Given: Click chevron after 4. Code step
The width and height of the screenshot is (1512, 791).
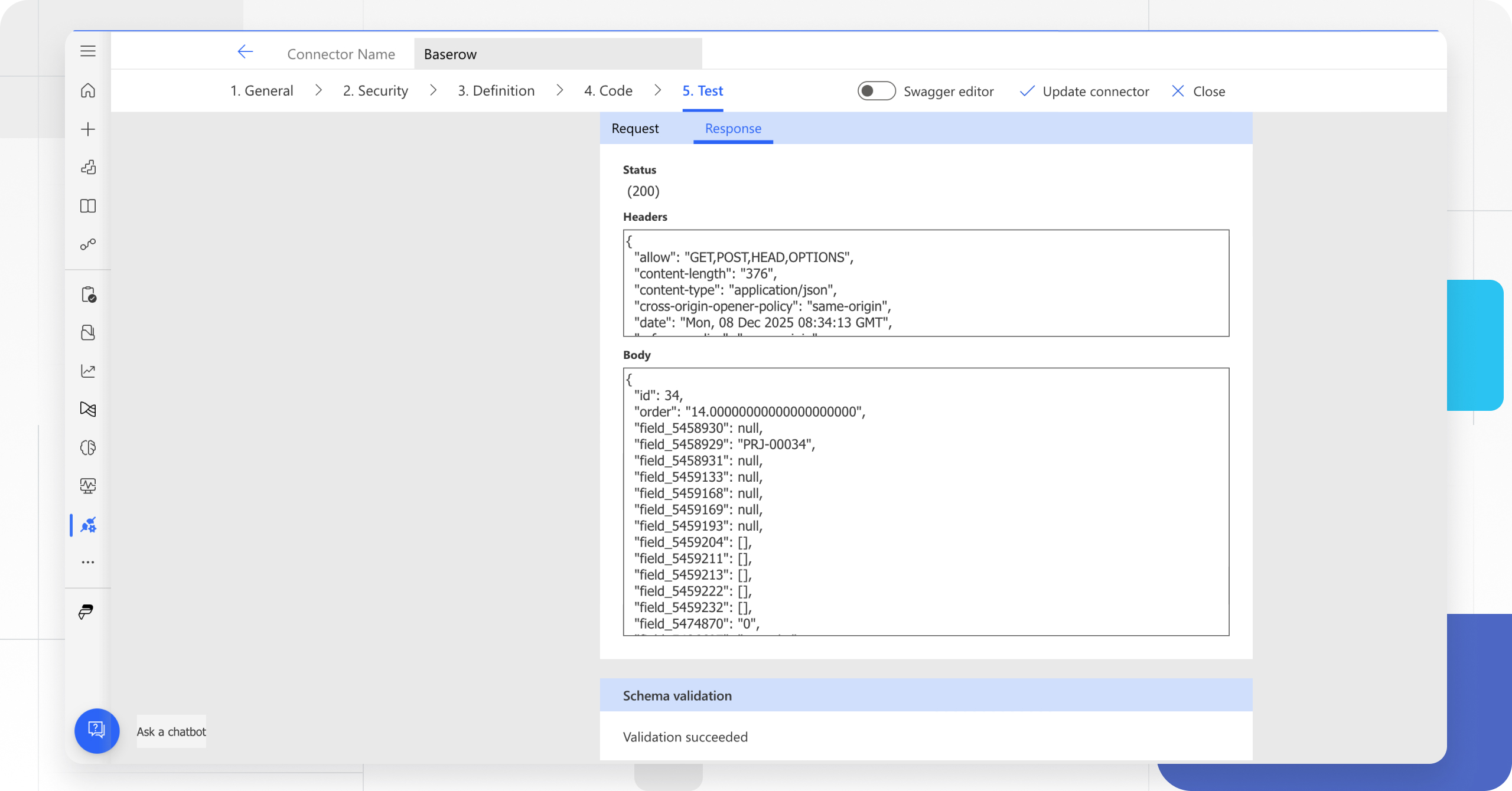Looking at the screenshot, I should [x=657, y=90].
